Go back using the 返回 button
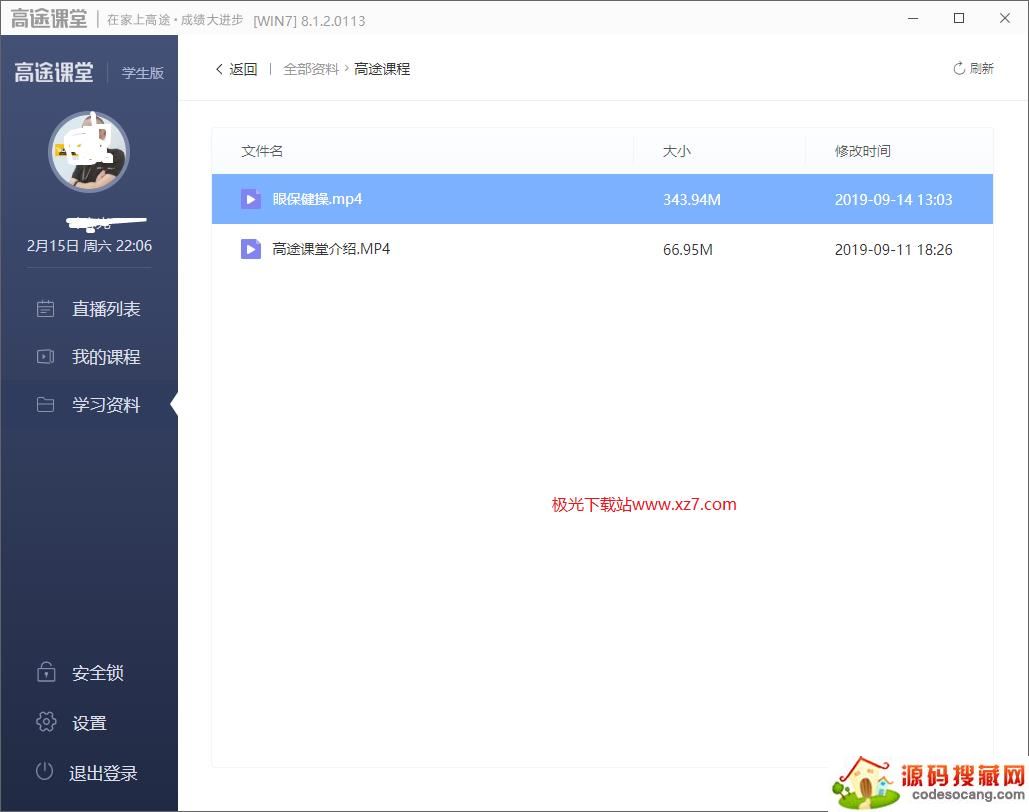This screenshot has width=1029, height=812. (237, 69)
